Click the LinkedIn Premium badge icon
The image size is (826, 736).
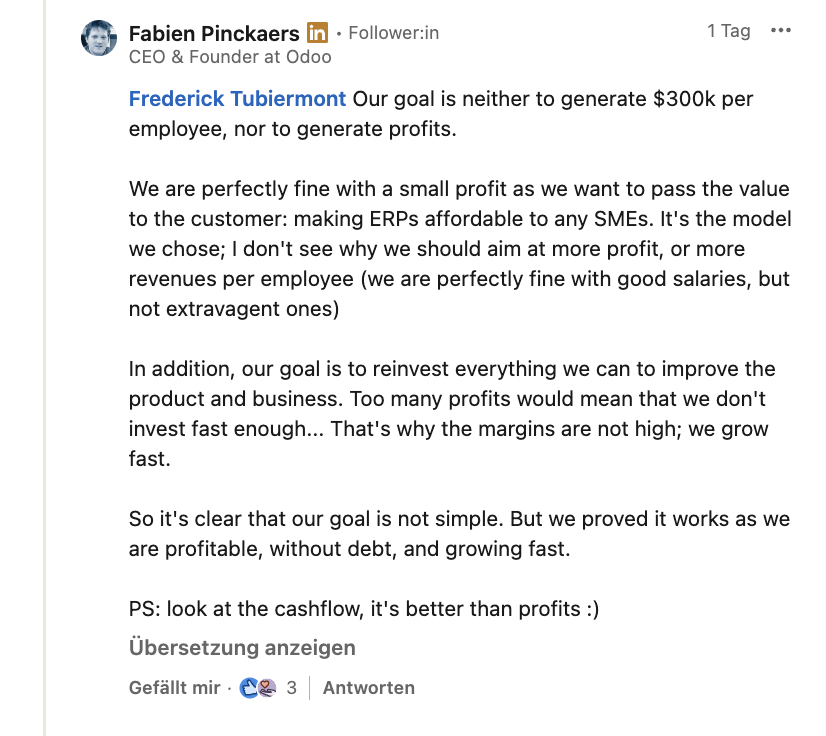tap(317, 33)
